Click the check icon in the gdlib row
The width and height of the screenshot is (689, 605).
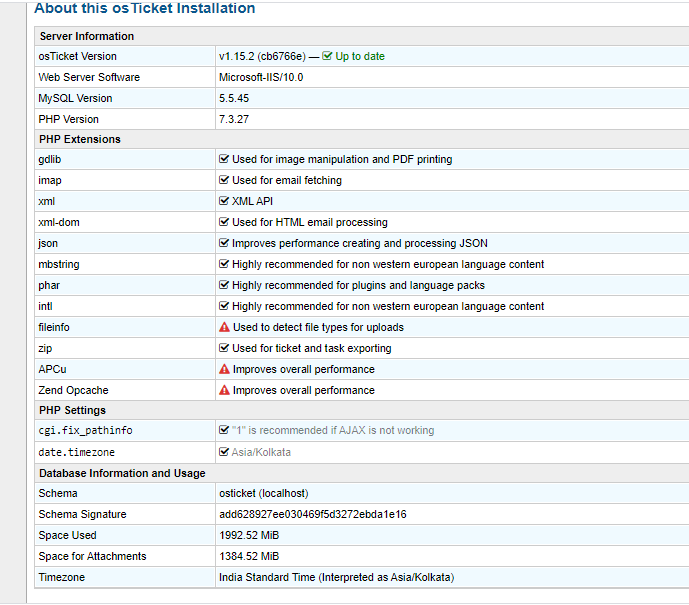click(225, 159)
